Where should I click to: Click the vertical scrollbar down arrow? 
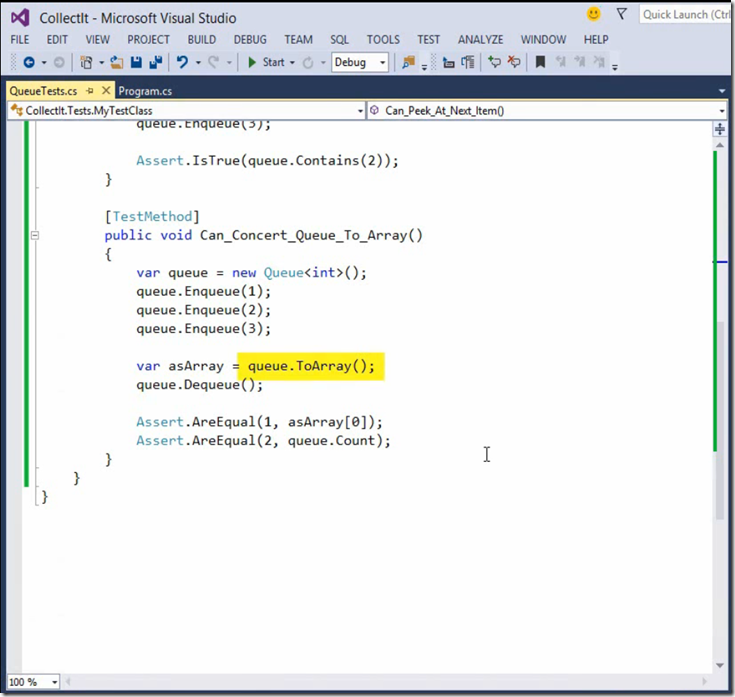coord(720,665)
